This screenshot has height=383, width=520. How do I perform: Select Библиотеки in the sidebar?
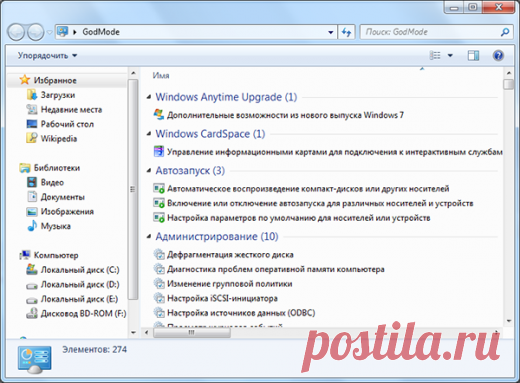[x=57, y=168]
